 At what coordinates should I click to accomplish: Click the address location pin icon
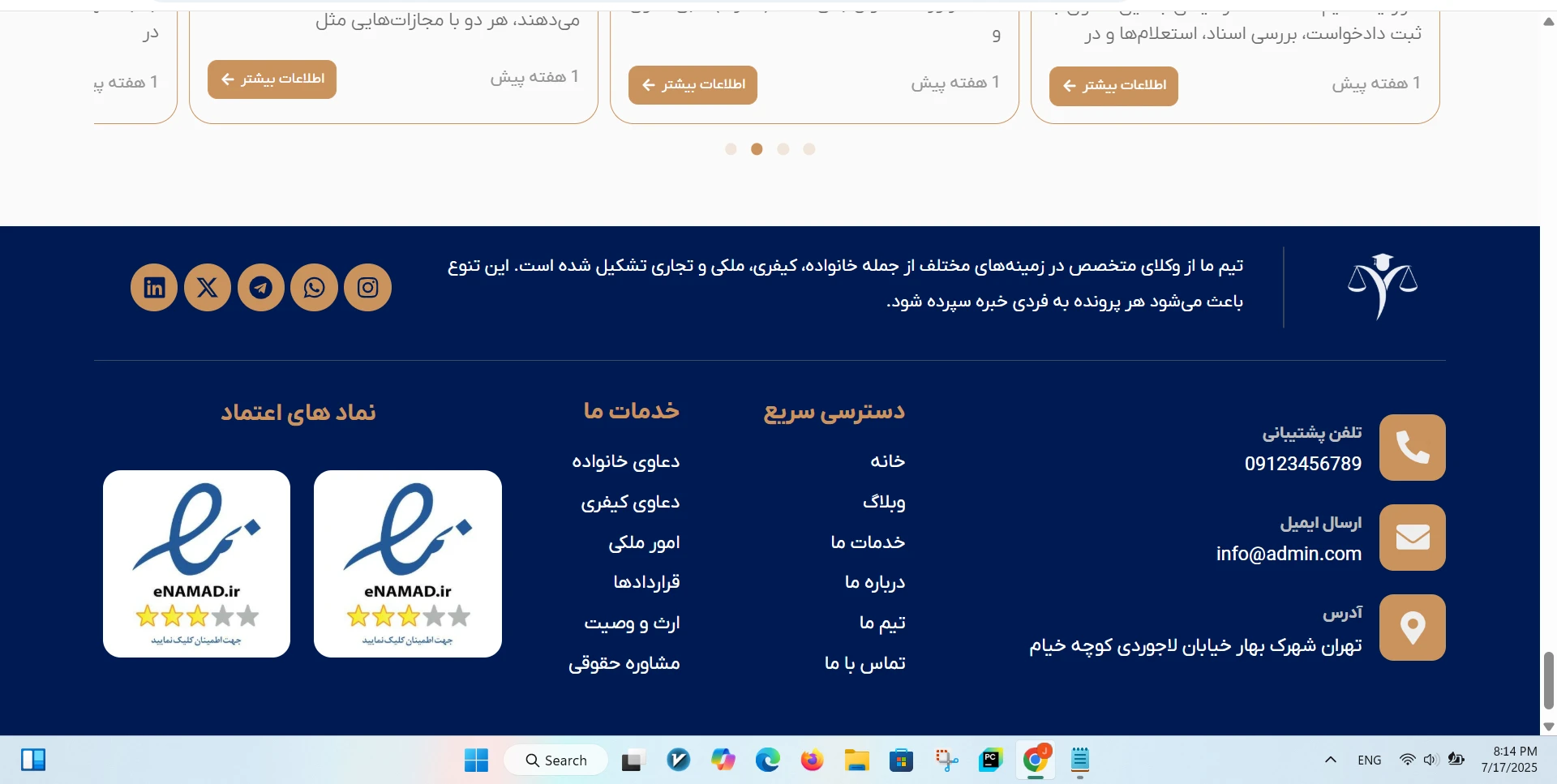point(1412,628)
